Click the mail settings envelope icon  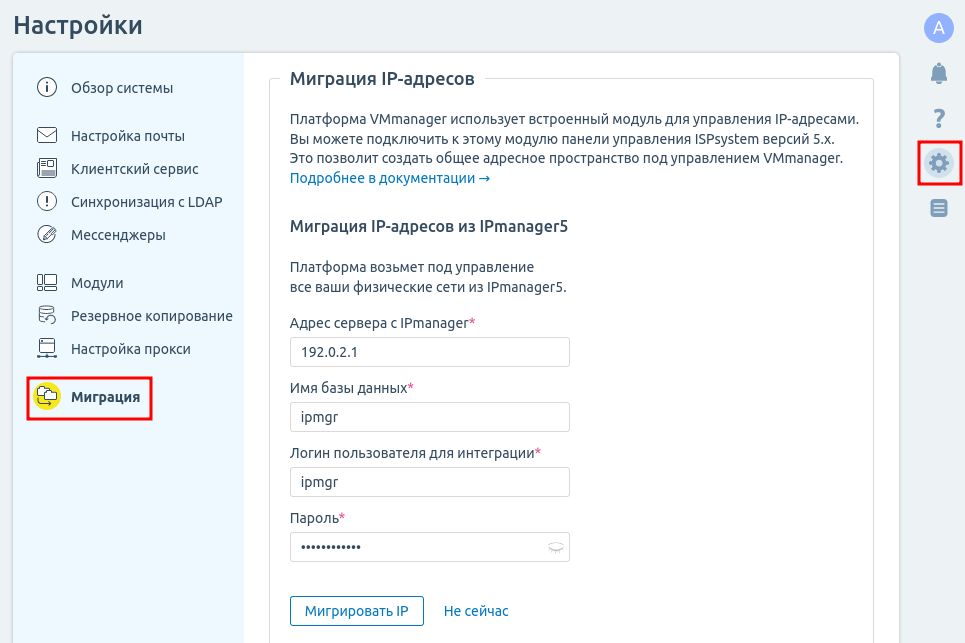pyautogui.click(x=47, y=136)
